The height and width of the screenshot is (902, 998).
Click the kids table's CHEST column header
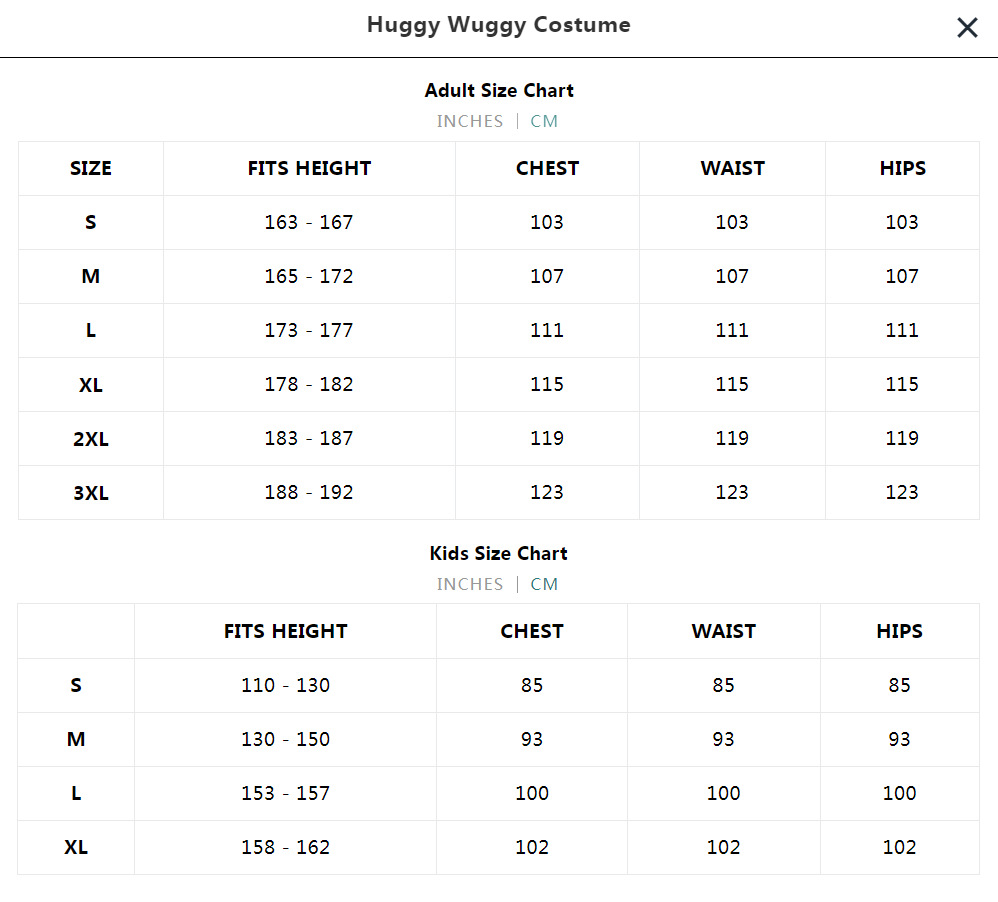(532, 631)
